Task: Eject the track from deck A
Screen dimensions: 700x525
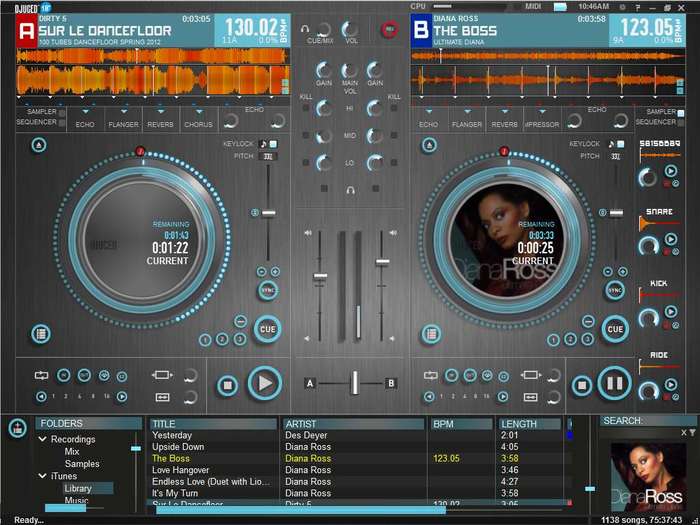Action: pyautogui.click(x=39, y=145)
